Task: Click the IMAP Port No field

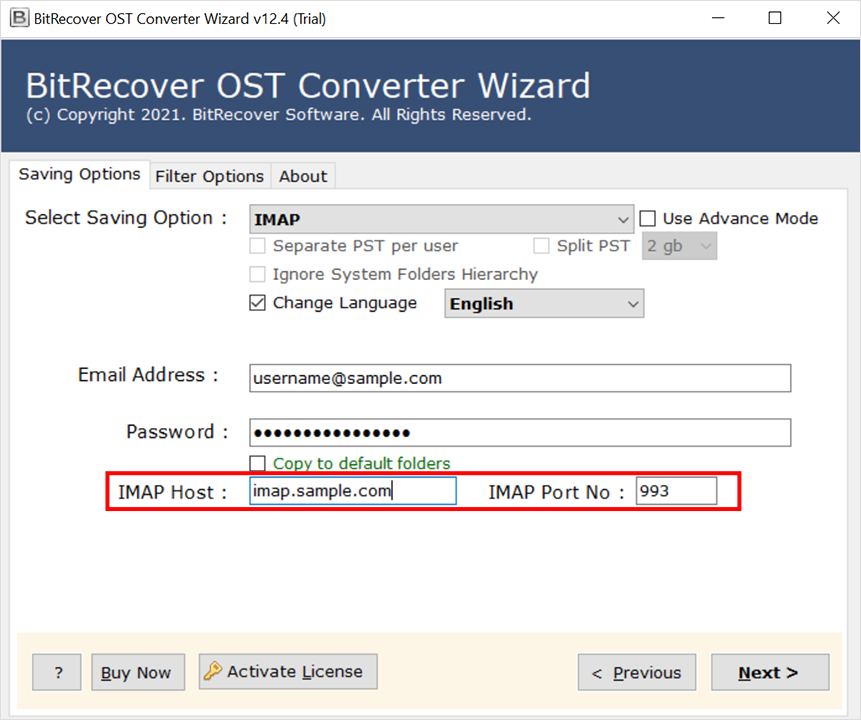Action: [x=676, y=490]
